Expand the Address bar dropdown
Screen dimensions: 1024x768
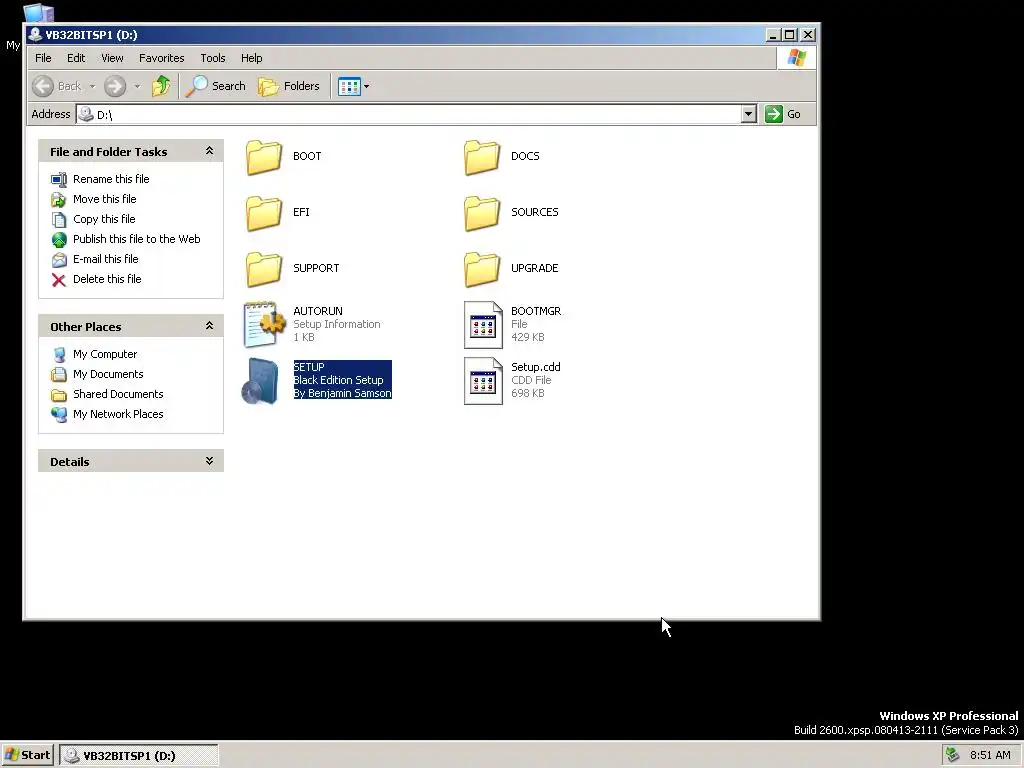pyautogui.click(x=749, y=114)
